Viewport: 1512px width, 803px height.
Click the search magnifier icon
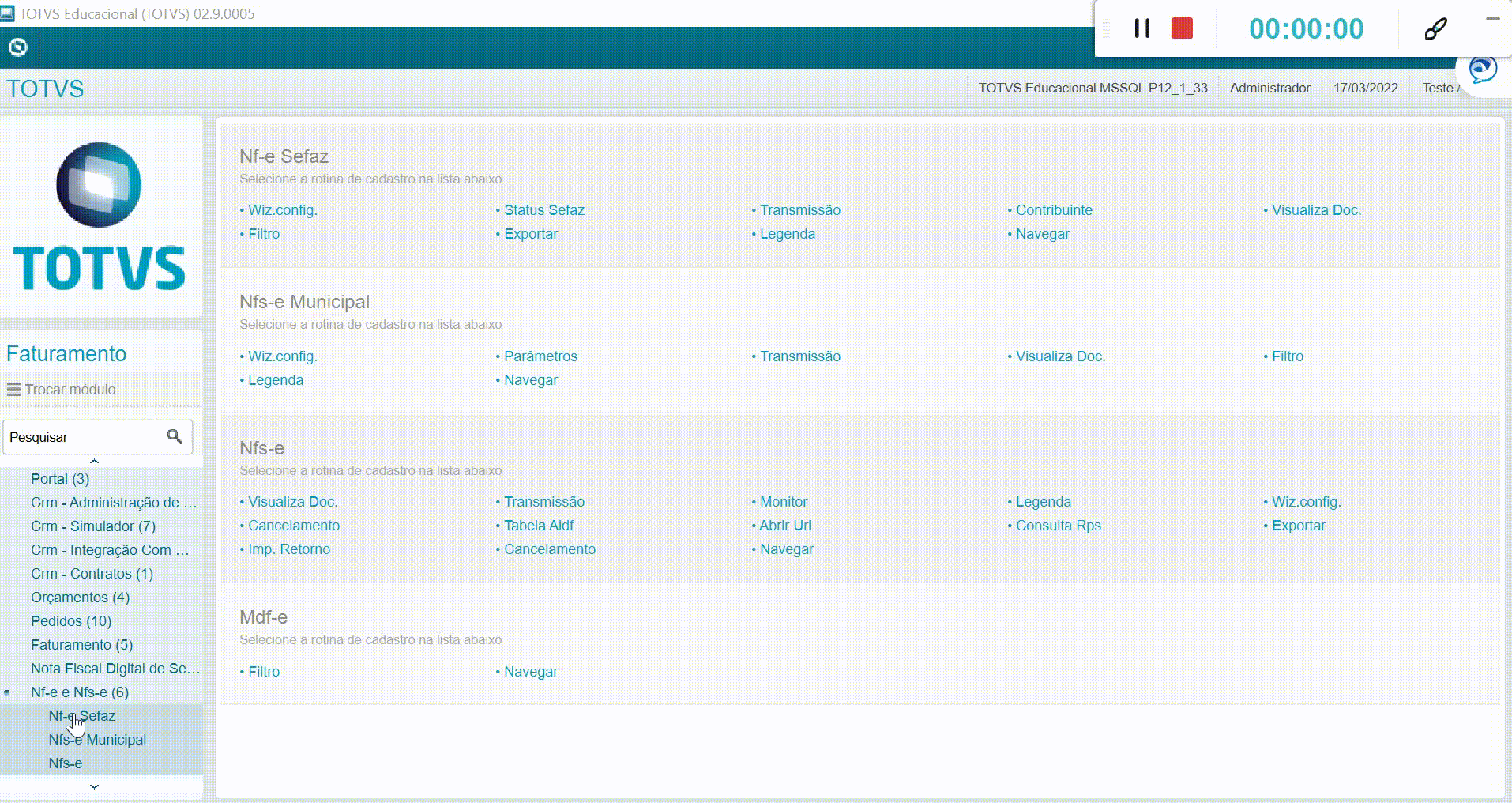click(175, 436)
